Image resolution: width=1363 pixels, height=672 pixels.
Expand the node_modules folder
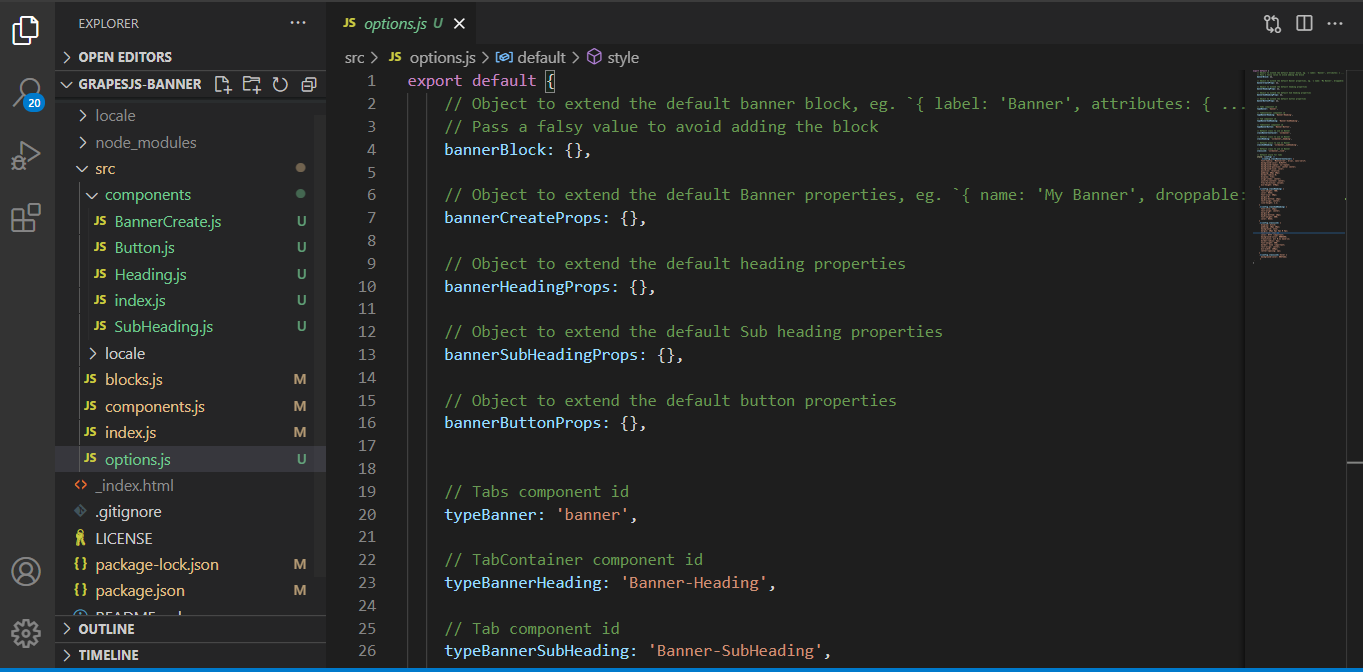(x=190, y=142)
